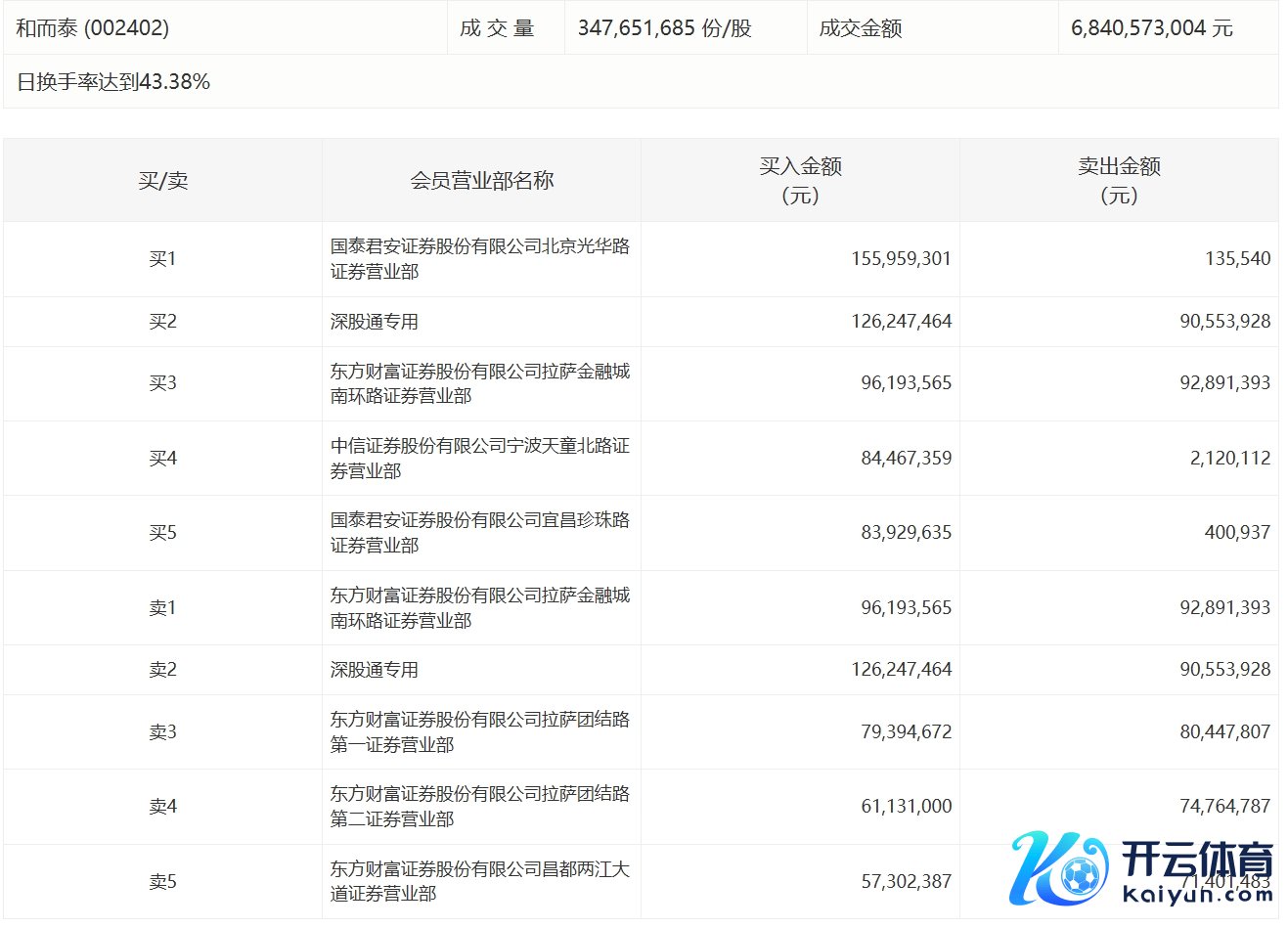Open 国泰君安 宜昌珍珠路 branch name
1288x927 pixels.
point(479,533)
